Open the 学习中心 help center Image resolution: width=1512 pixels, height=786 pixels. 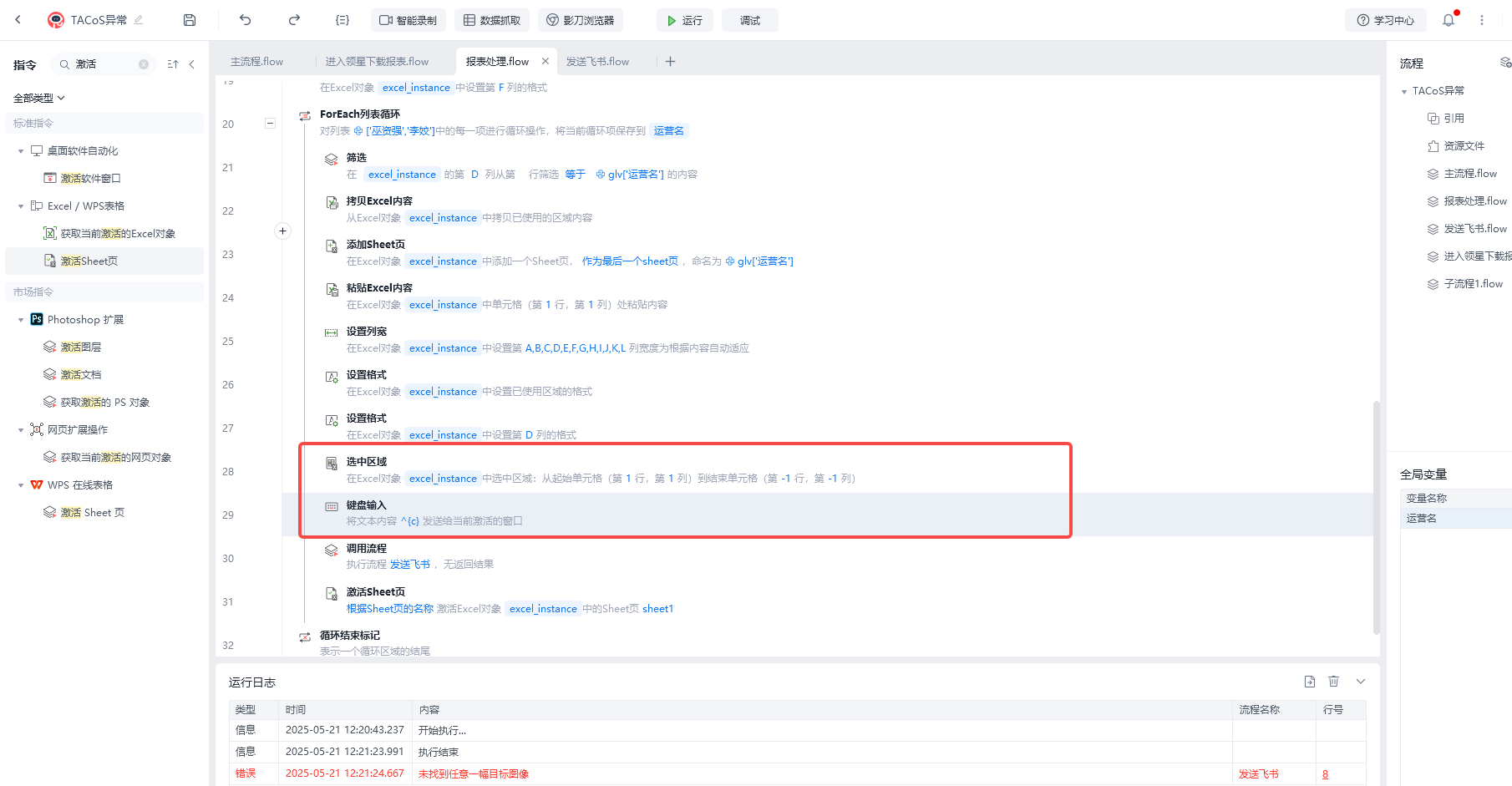1386,20
